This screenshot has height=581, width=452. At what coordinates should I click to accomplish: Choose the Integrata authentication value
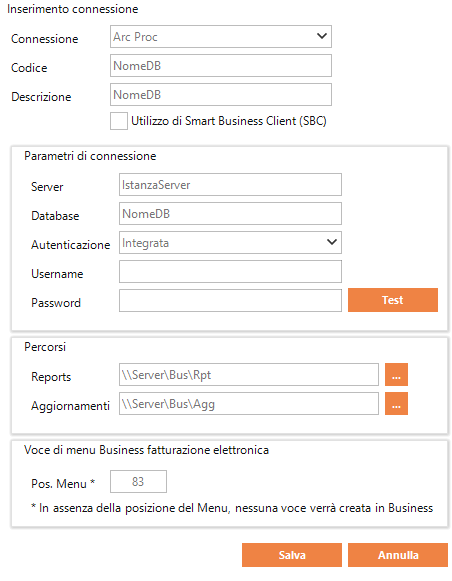click(145, 243)
